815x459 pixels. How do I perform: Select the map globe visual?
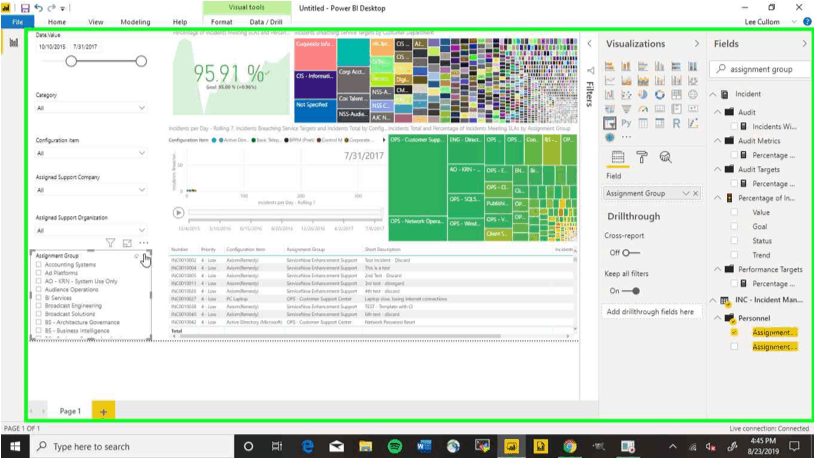pos(693,95)
